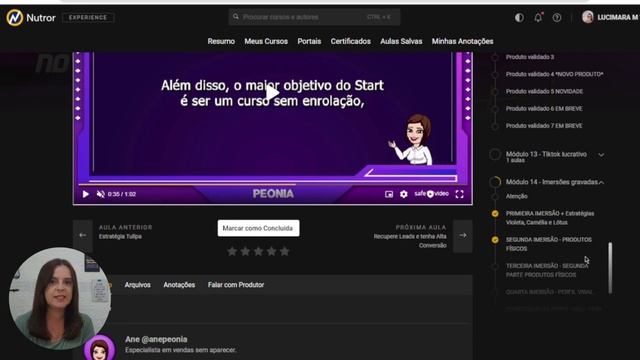The height and width of the screenshot is (360, 640).
Task: Switch to the Anotações tab
Action: click(179, 285)
